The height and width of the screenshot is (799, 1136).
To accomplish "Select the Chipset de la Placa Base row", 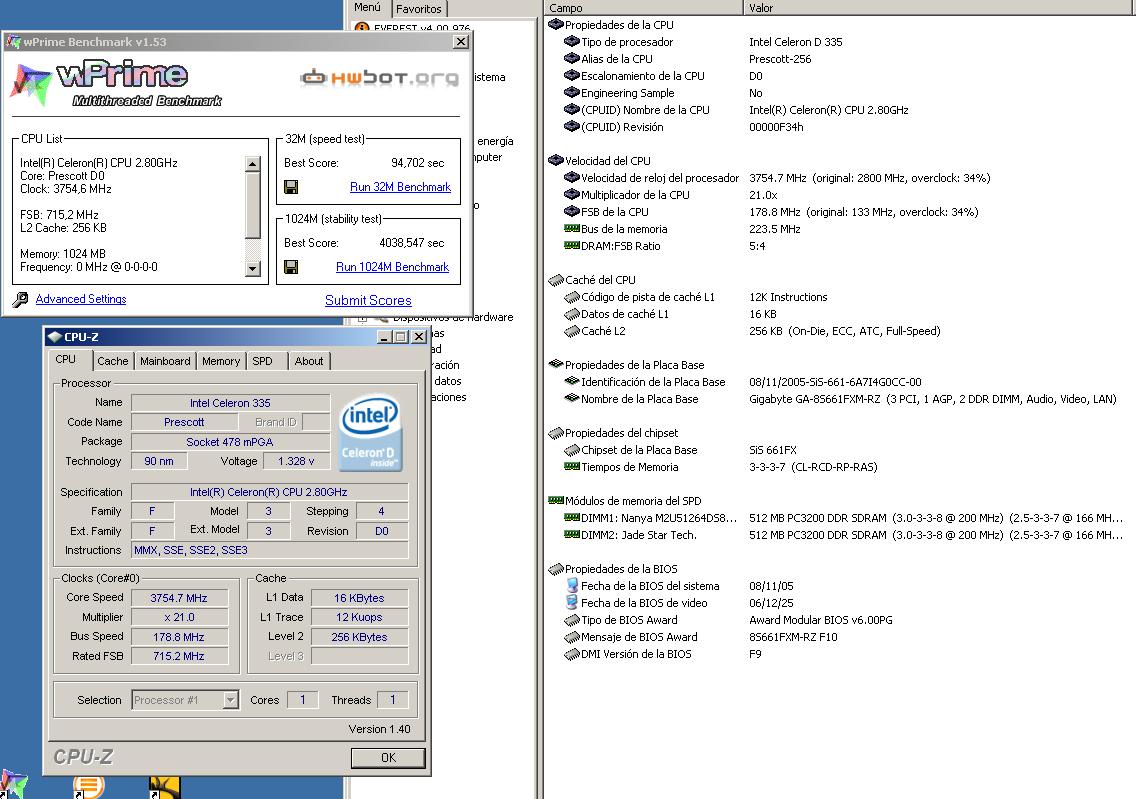I will coord(840,450).
